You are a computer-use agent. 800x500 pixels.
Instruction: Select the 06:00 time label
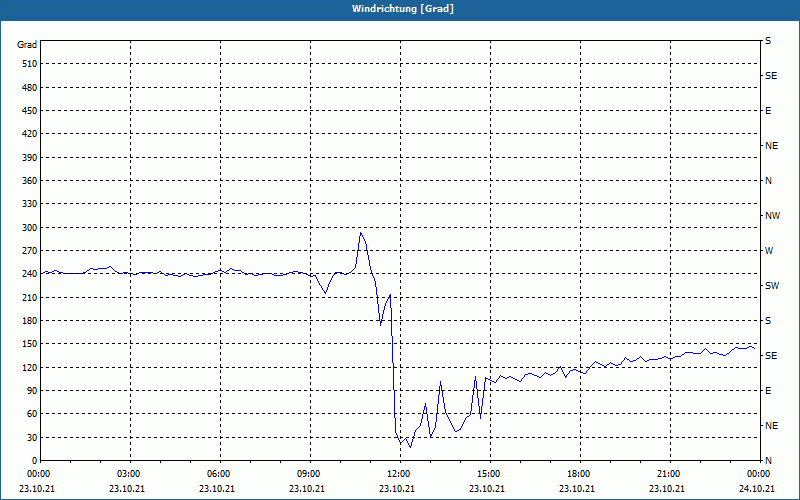click(220, 474)
